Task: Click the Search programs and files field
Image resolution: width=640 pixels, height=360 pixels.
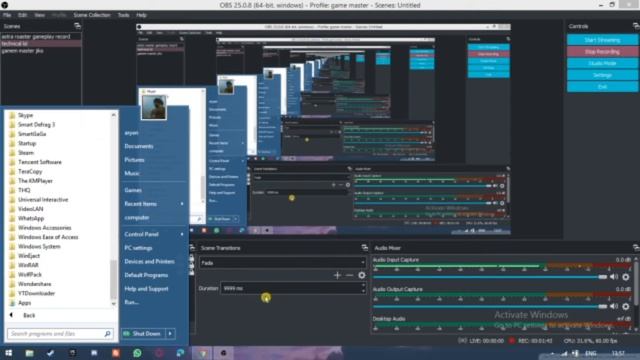Action: coord(60,334)
